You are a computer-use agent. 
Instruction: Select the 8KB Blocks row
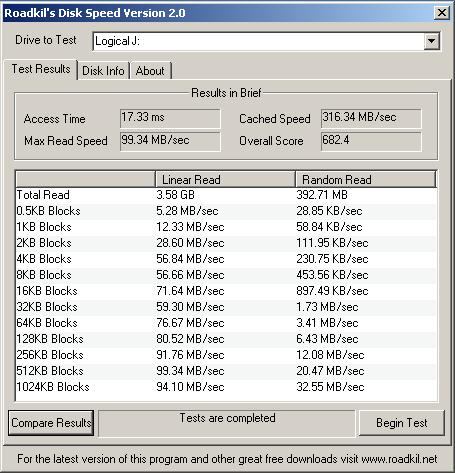(x=226, y=275)
